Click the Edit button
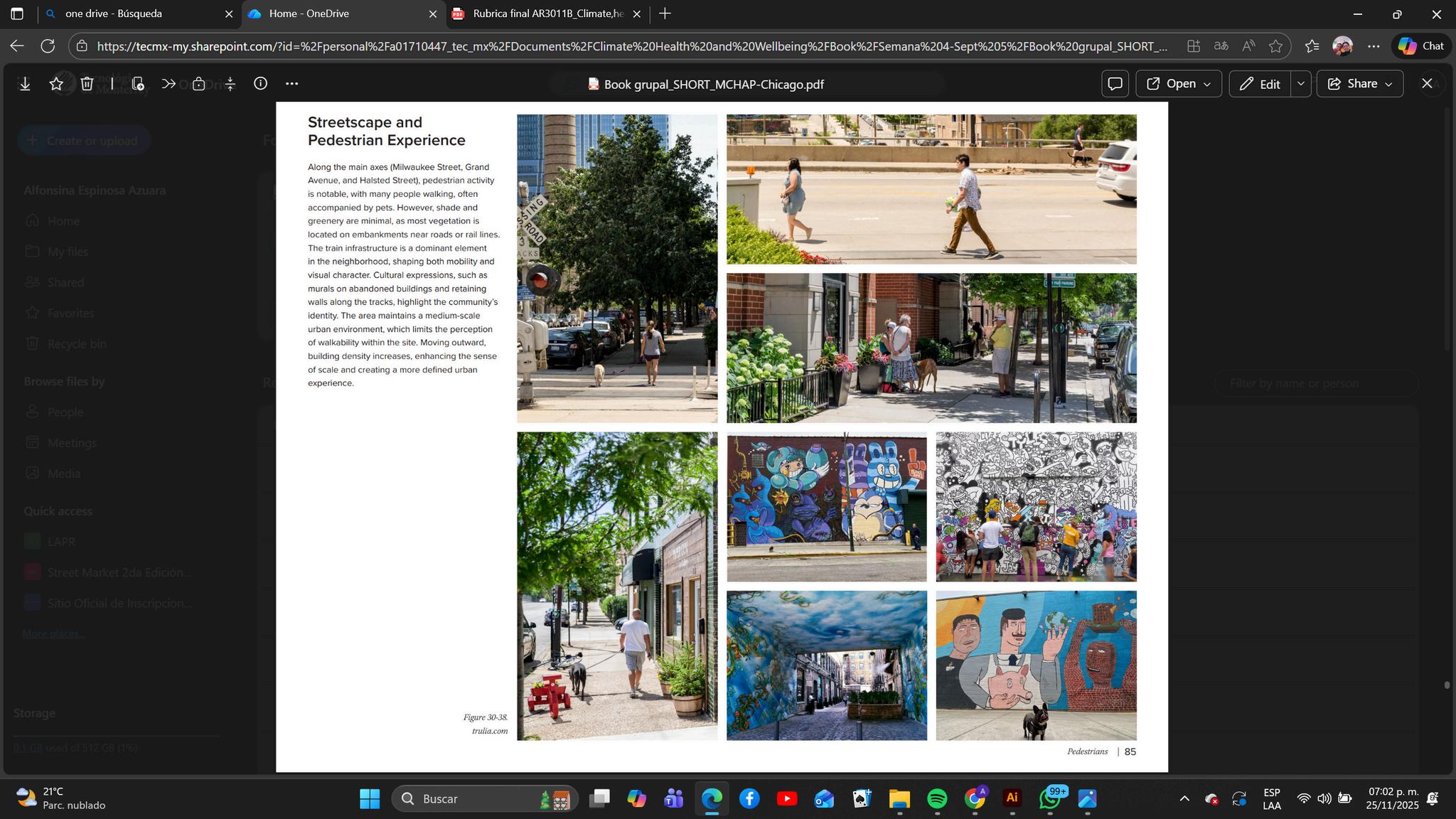The image size is (1456, 819). click(x=1260, y=84)
